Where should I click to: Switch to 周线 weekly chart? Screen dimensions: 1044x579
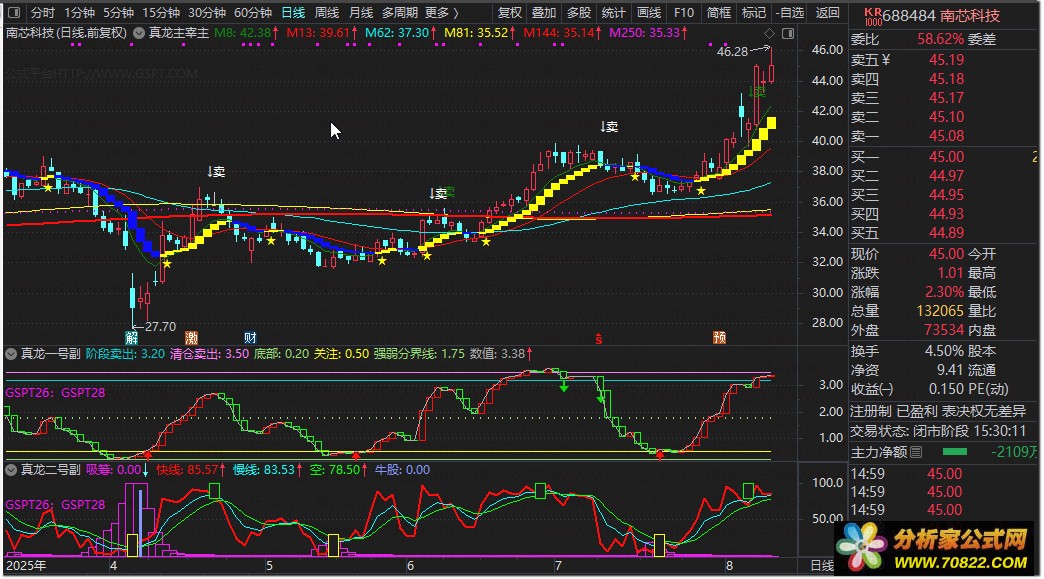tap(327, 13)
